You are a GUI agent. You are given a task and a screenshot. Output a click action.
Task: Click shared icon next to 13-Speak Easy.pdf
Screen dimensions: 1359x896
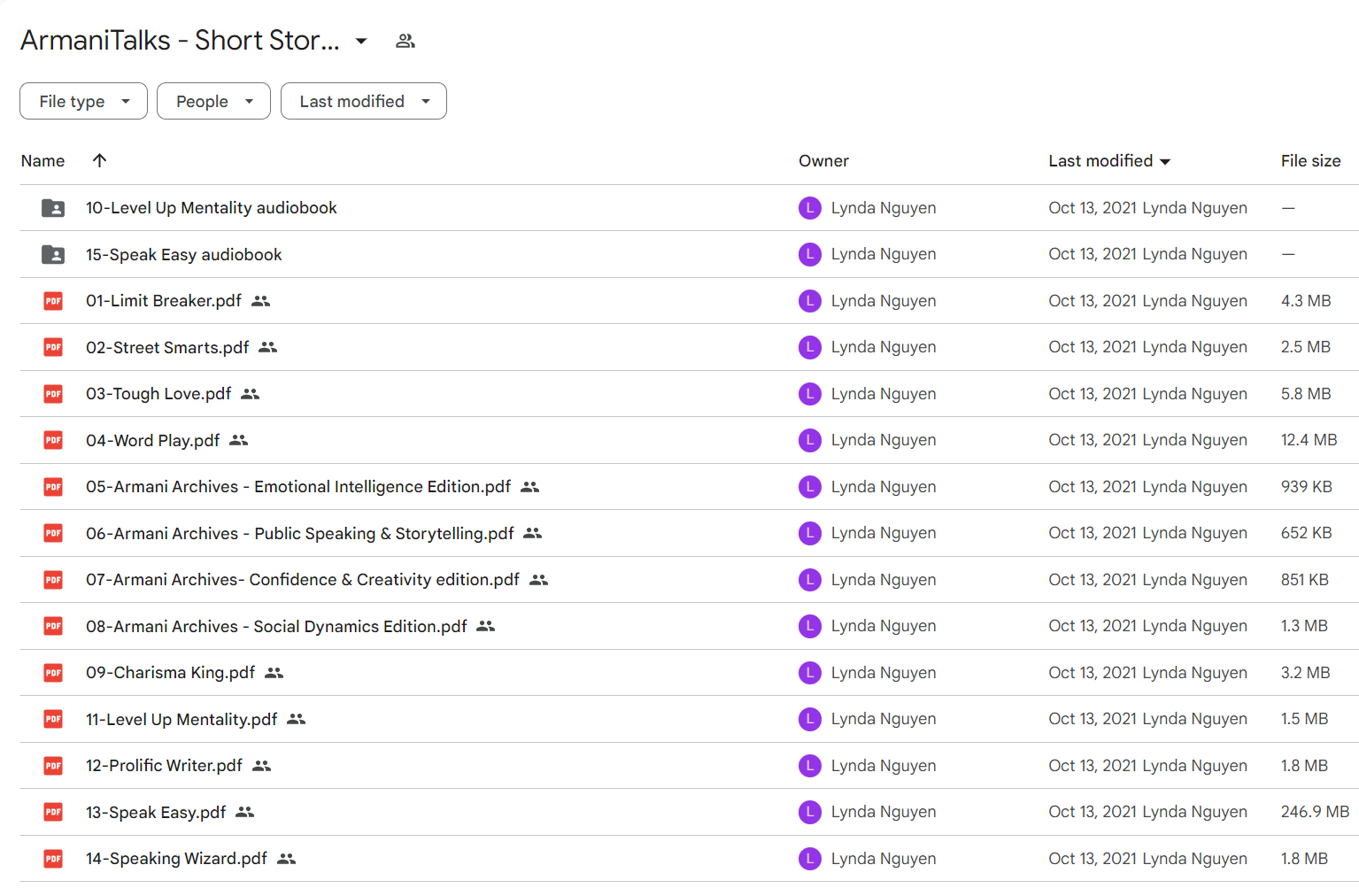(245, 812)
